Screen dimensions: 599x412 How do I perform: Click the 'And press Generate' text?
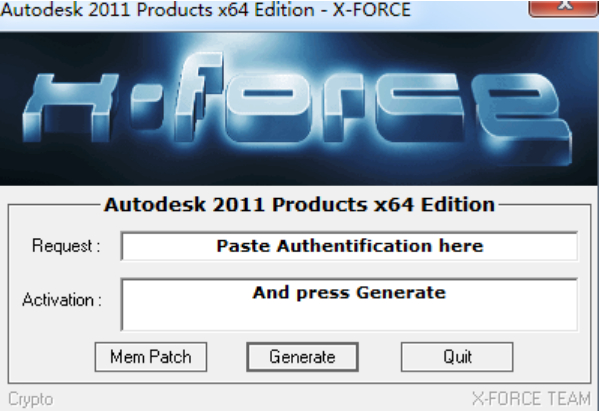pyautogui.click(x=349, y=293)
